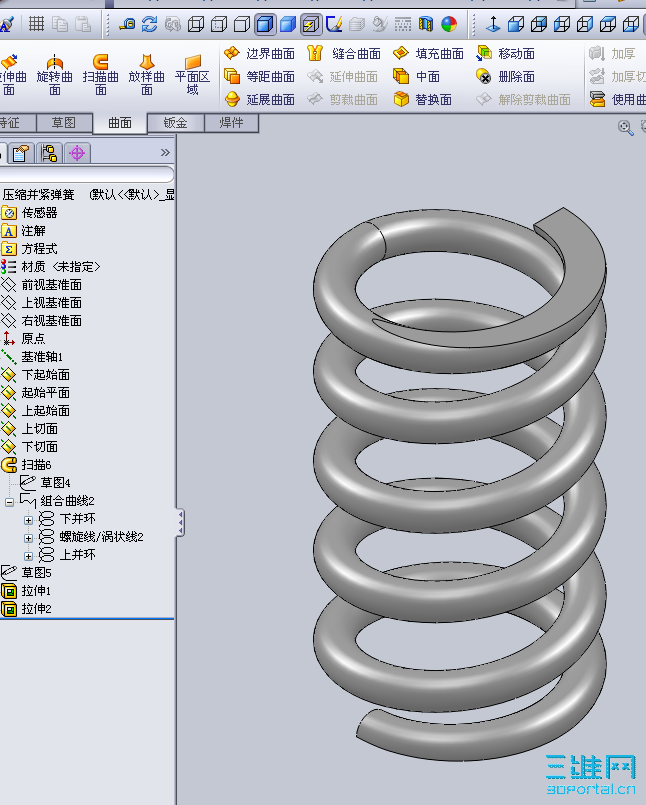The width and height of the screenshot is (646, 805).
Task: Select 原点 in the feature tree
Action: [x=24, y=339]
